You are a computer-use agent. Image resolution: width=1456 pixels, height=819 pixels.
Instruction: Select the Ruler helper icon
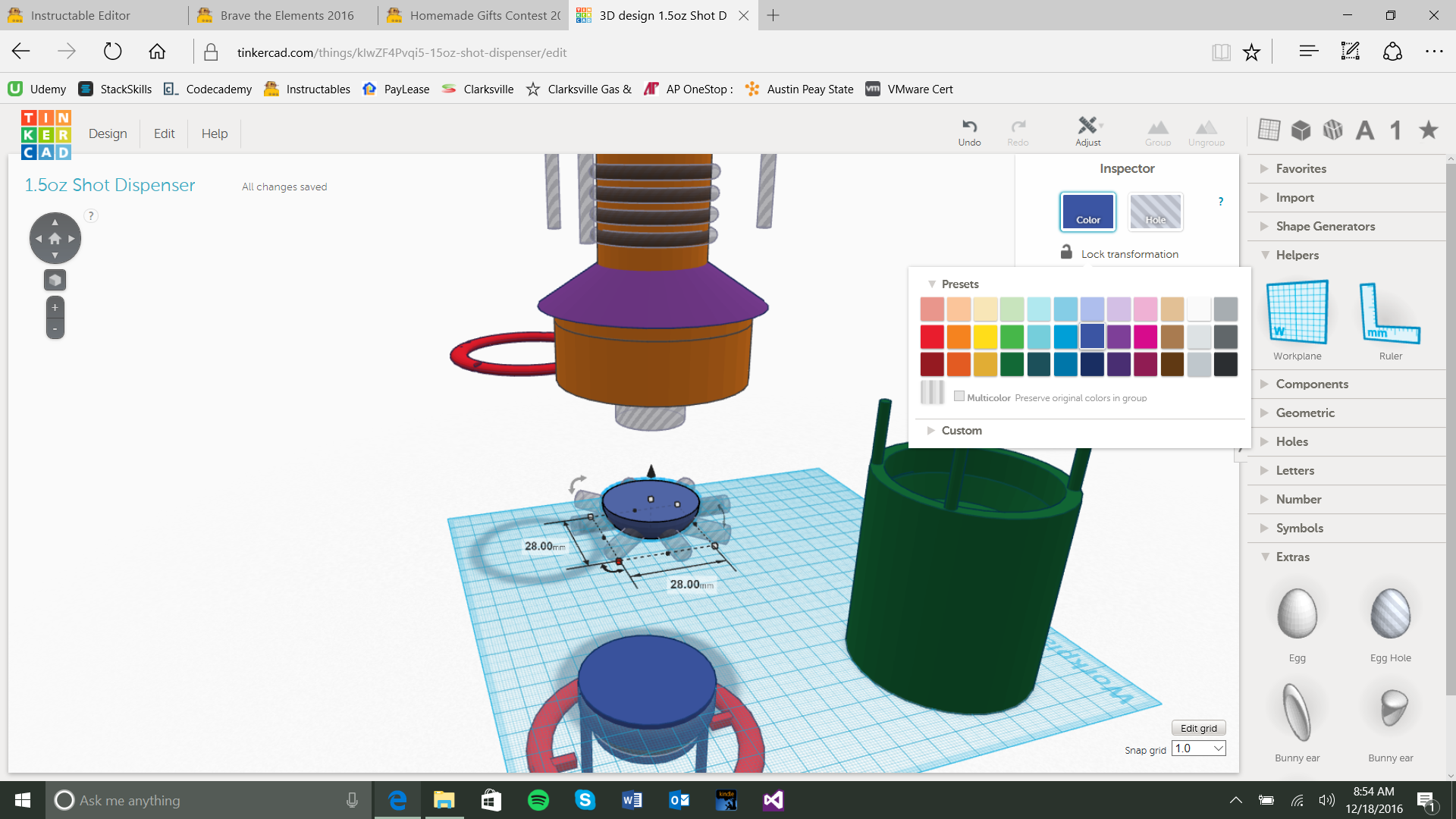point(1389,312)
